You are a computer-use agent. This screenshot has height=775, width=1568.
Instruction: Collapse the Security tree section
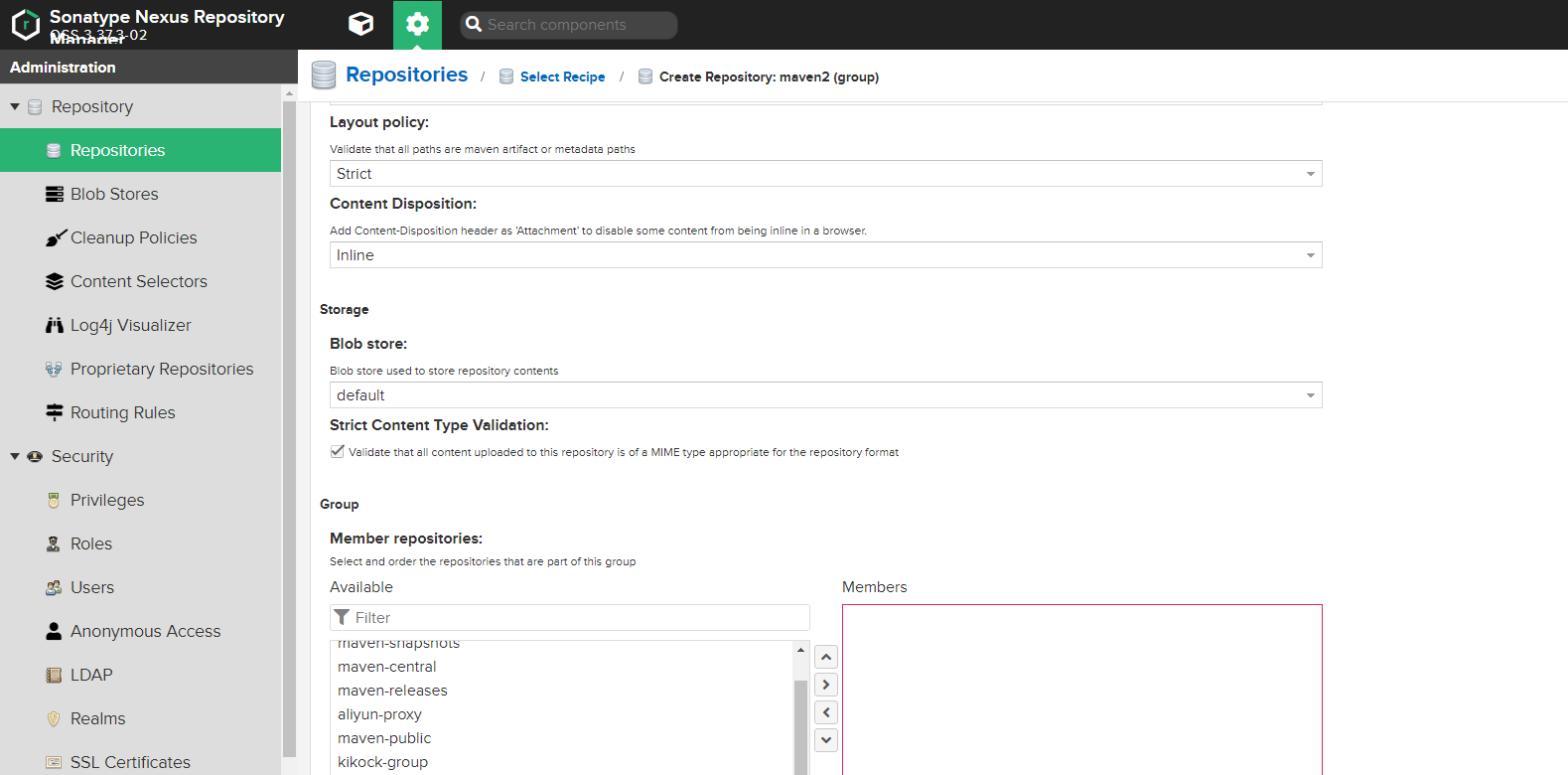15,456
